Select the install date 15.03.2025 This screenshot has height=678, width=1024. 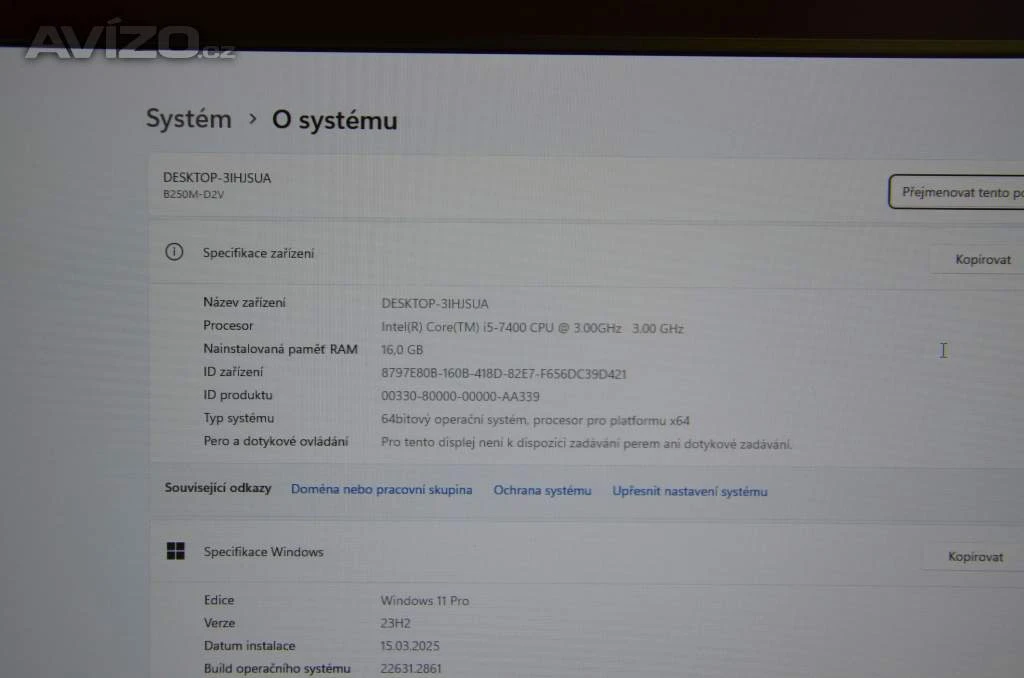coord(410,646)
